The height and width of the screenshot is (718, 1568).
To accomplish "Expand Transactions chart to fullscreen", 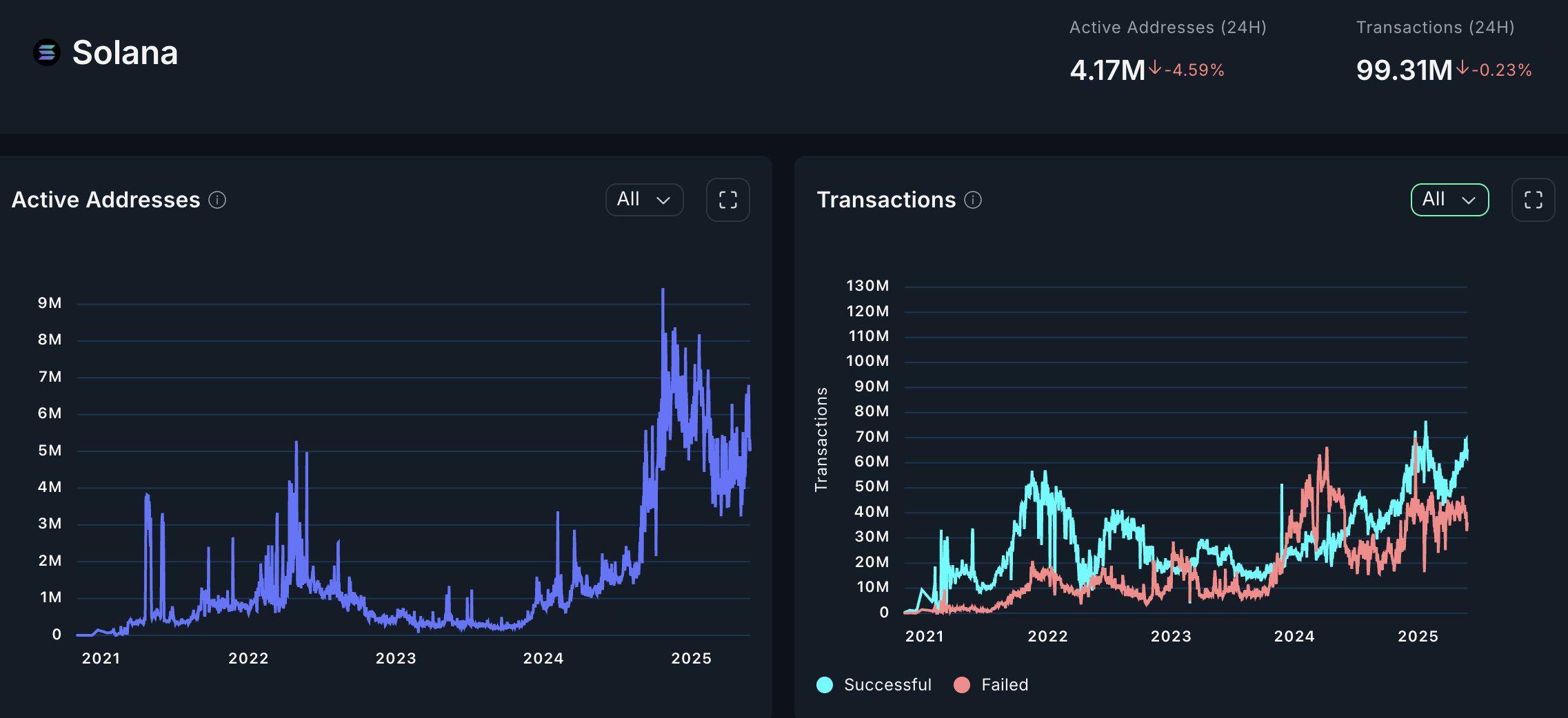I will 1534,200.
